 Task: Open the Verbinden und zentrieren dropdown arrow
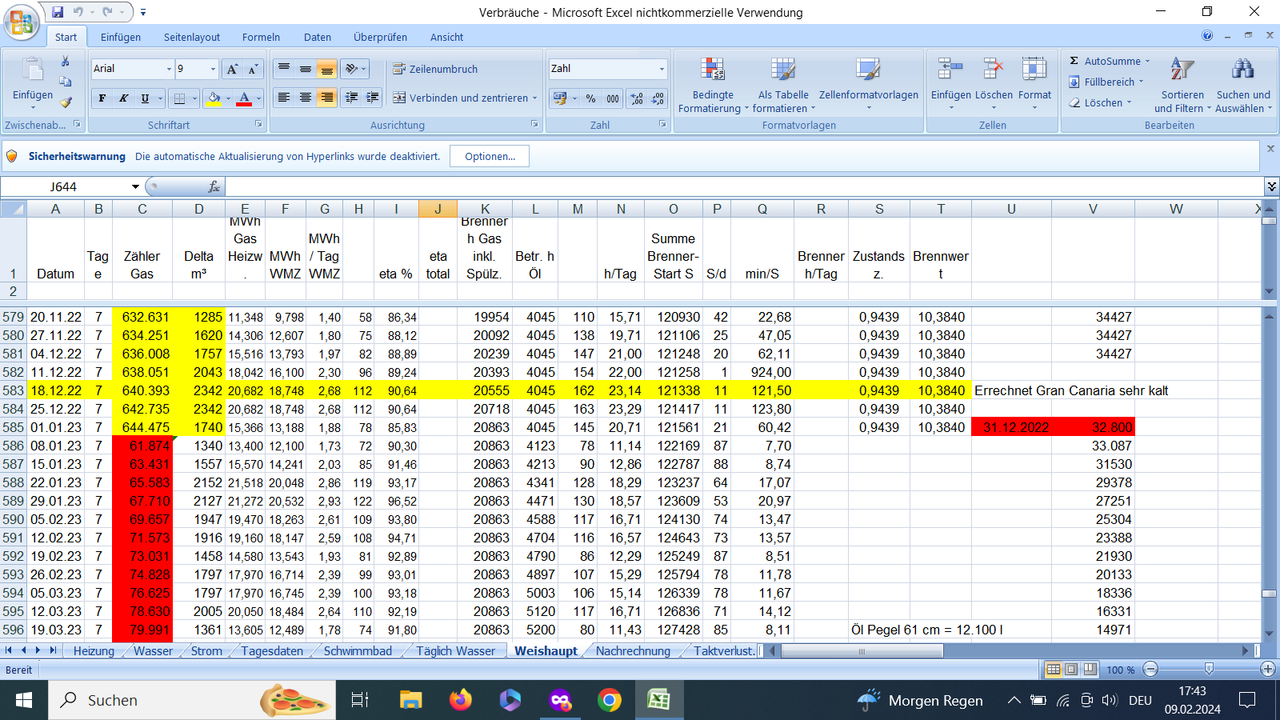point(535,98)
